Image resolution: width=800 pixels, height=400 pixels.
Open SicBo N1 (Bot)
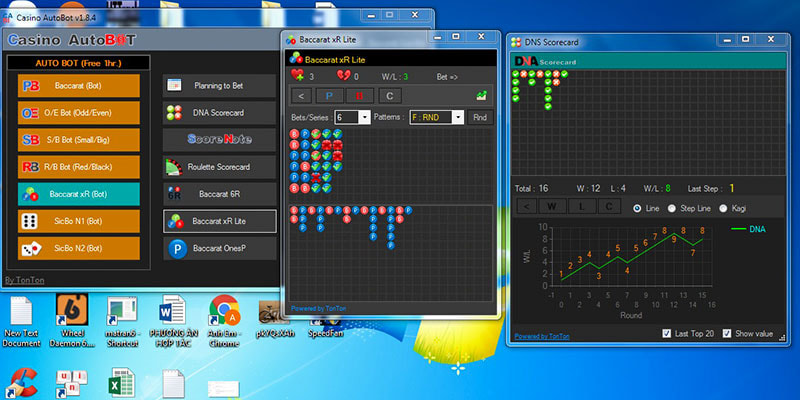pyautogui.click(x=79, y=221)
